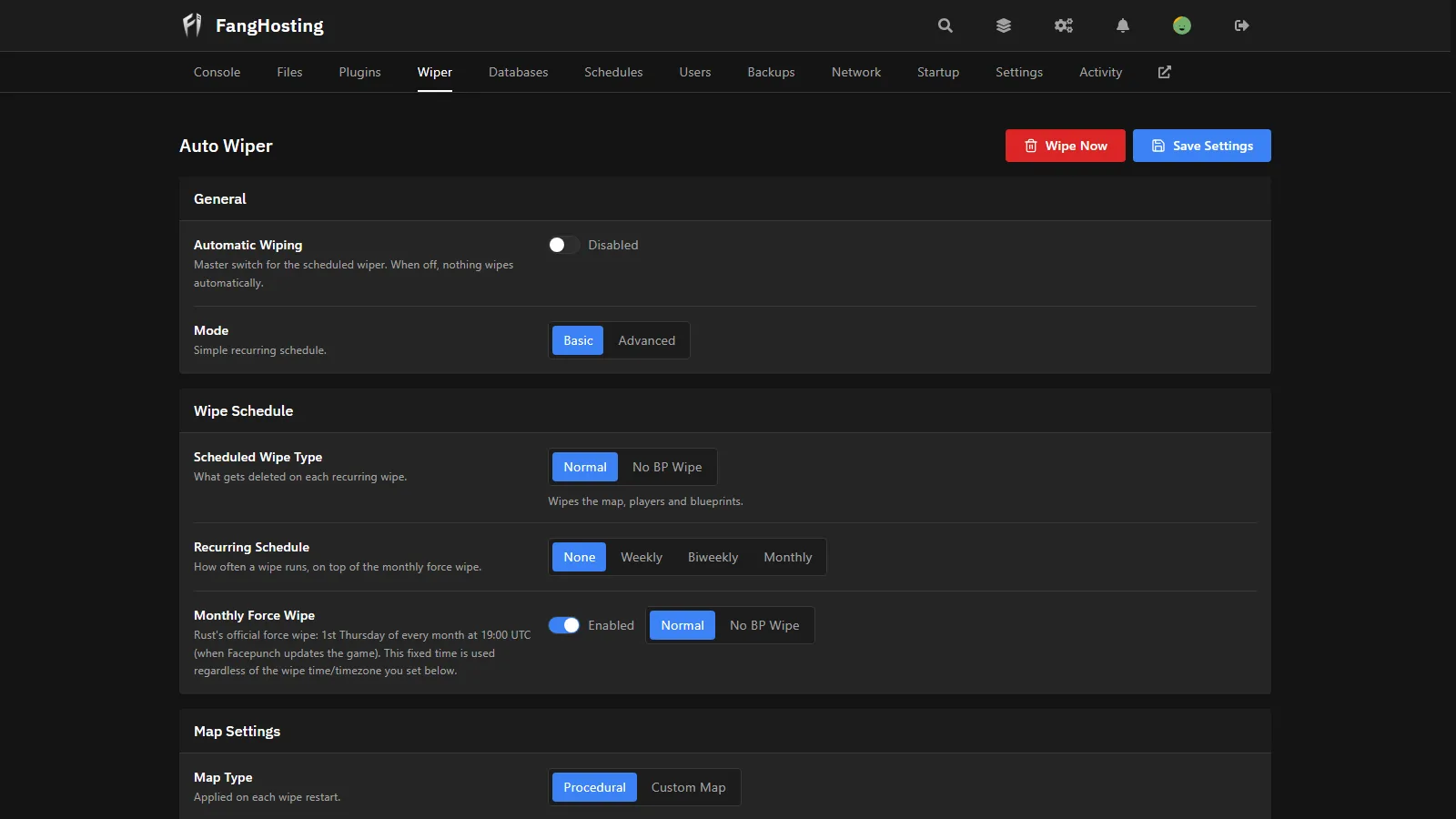The width and height of the screenshot is (1456, 819).
Task: Open the search magnifier icon
Action: click(x=945, y=25)
